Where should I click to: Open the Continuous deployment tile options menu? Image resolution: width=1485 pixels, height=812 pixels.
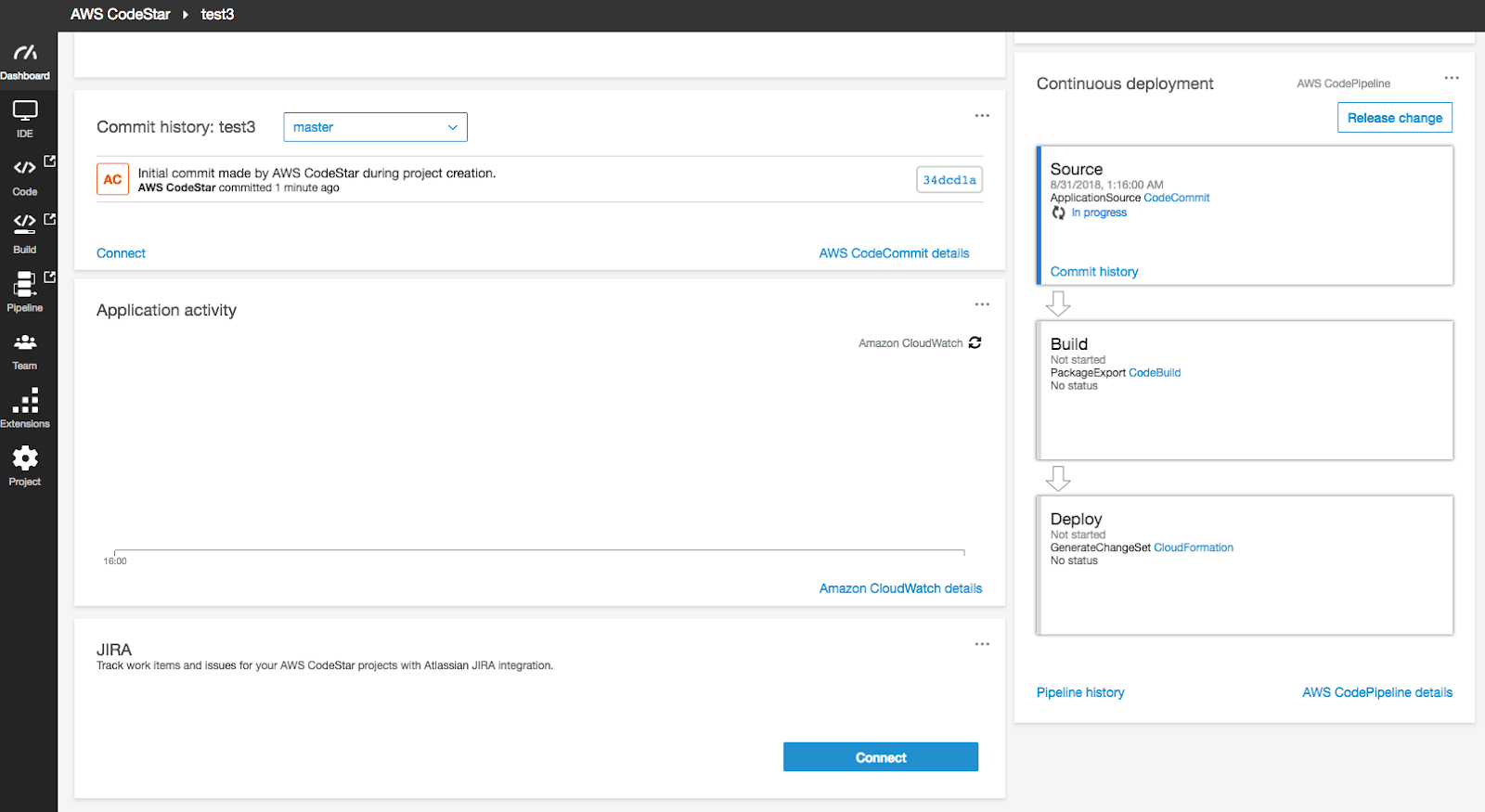point(1452,78)
